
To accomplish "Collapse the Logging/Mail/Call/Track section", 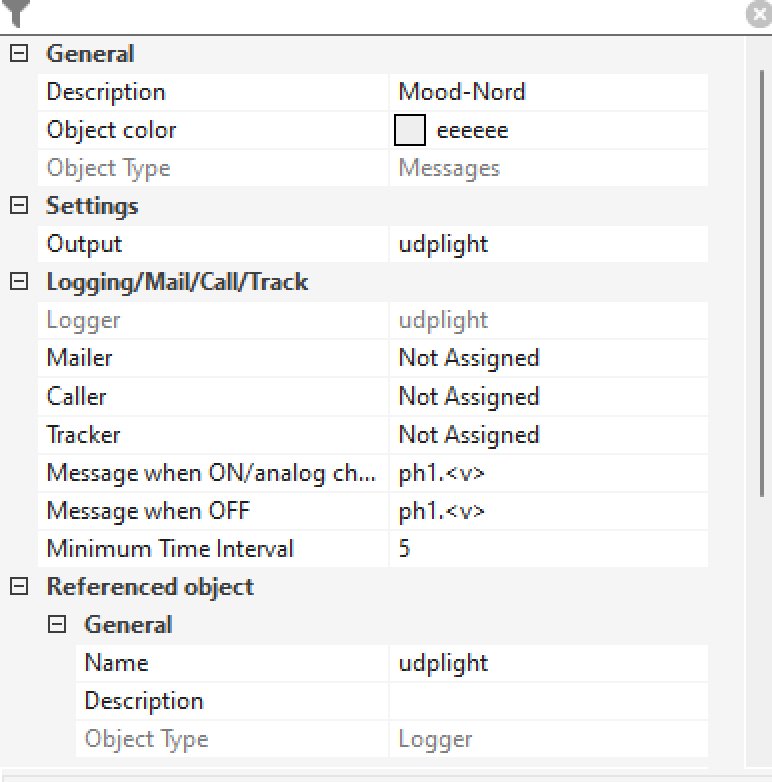I will click(19, 282).
